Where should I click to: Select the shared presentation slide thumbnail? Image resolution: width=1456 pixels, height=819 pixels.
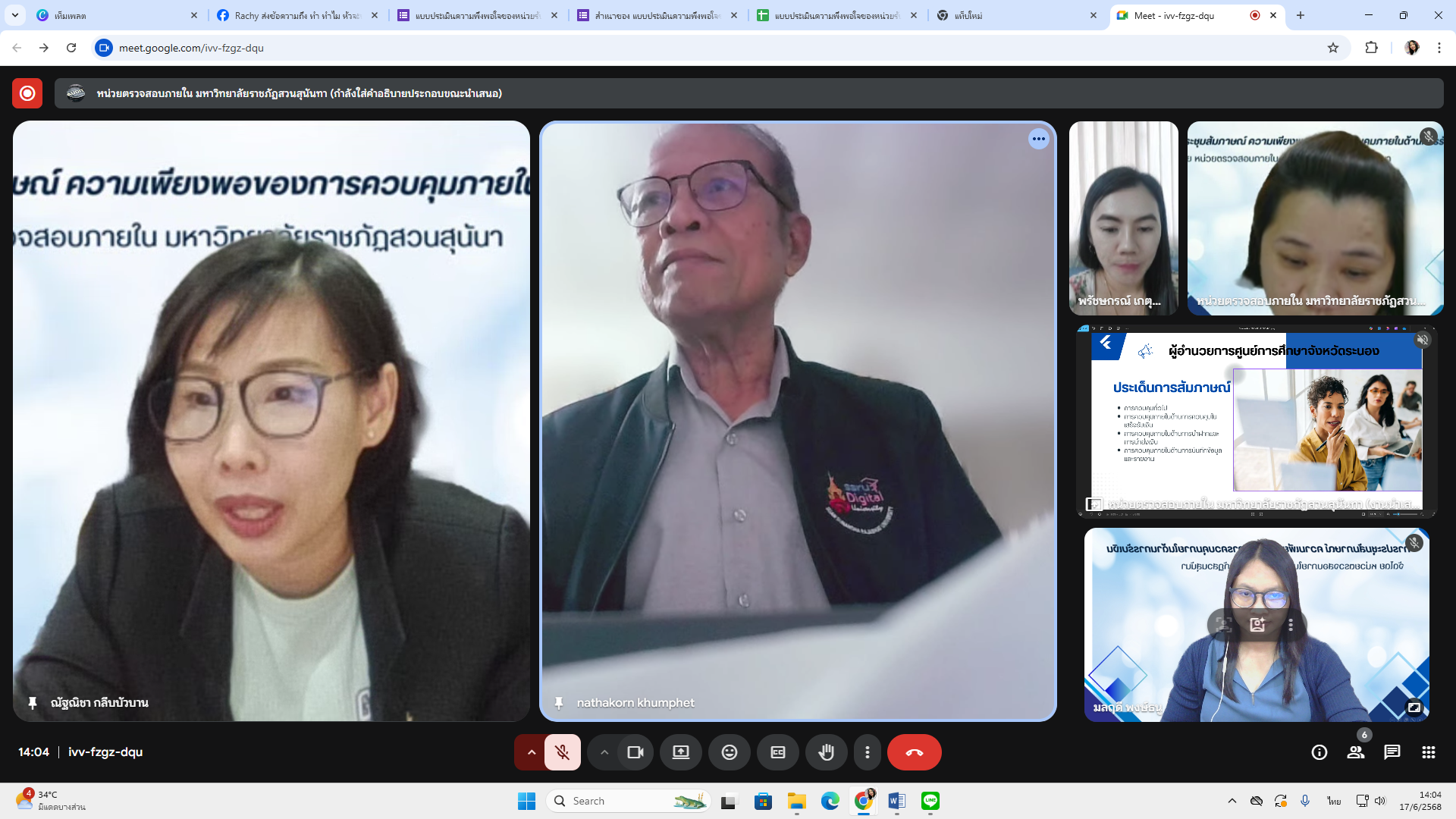coord(1256,422)
